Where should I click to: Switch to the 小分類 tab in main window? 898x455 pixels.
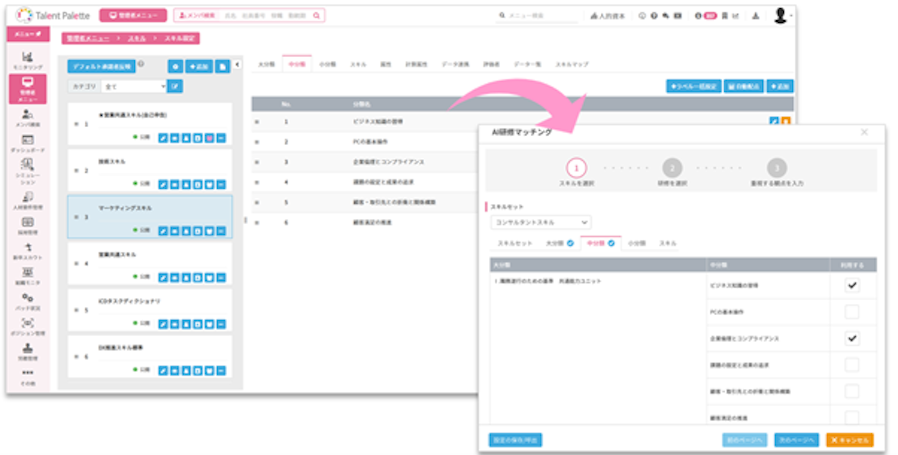click(x=327, y=64)
